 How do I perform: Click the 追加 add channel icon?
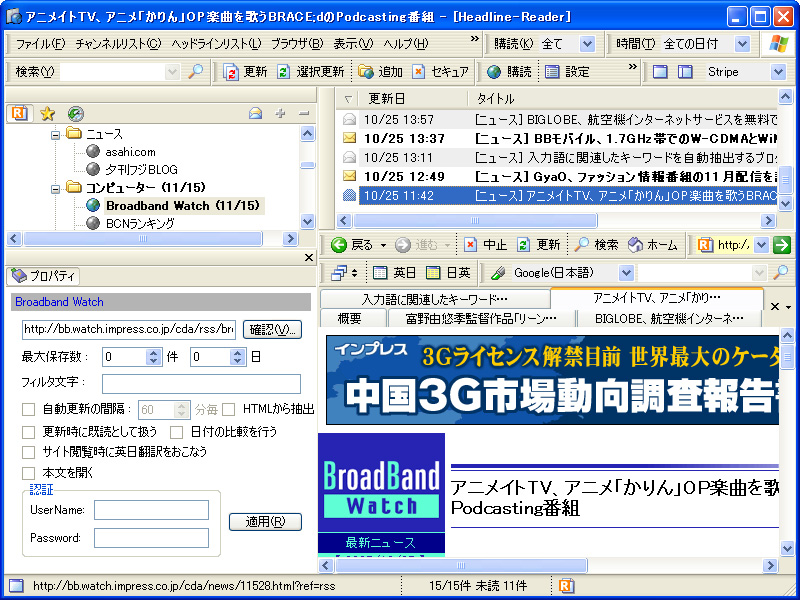364,73
